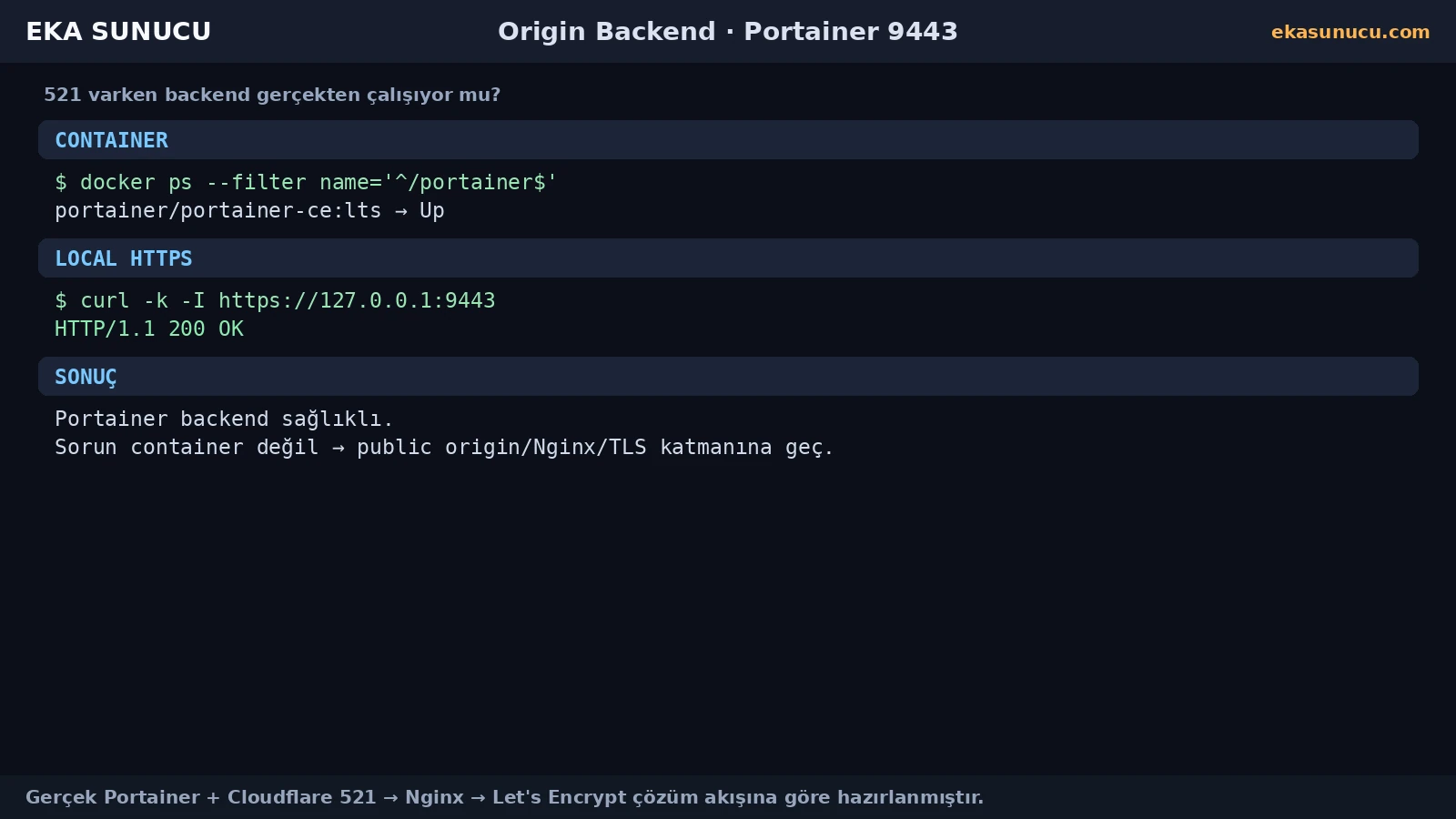1456x819 pixels.
Task: Select the portainer/portainer-ce:lts → Up output
Action: pos(249,210)
